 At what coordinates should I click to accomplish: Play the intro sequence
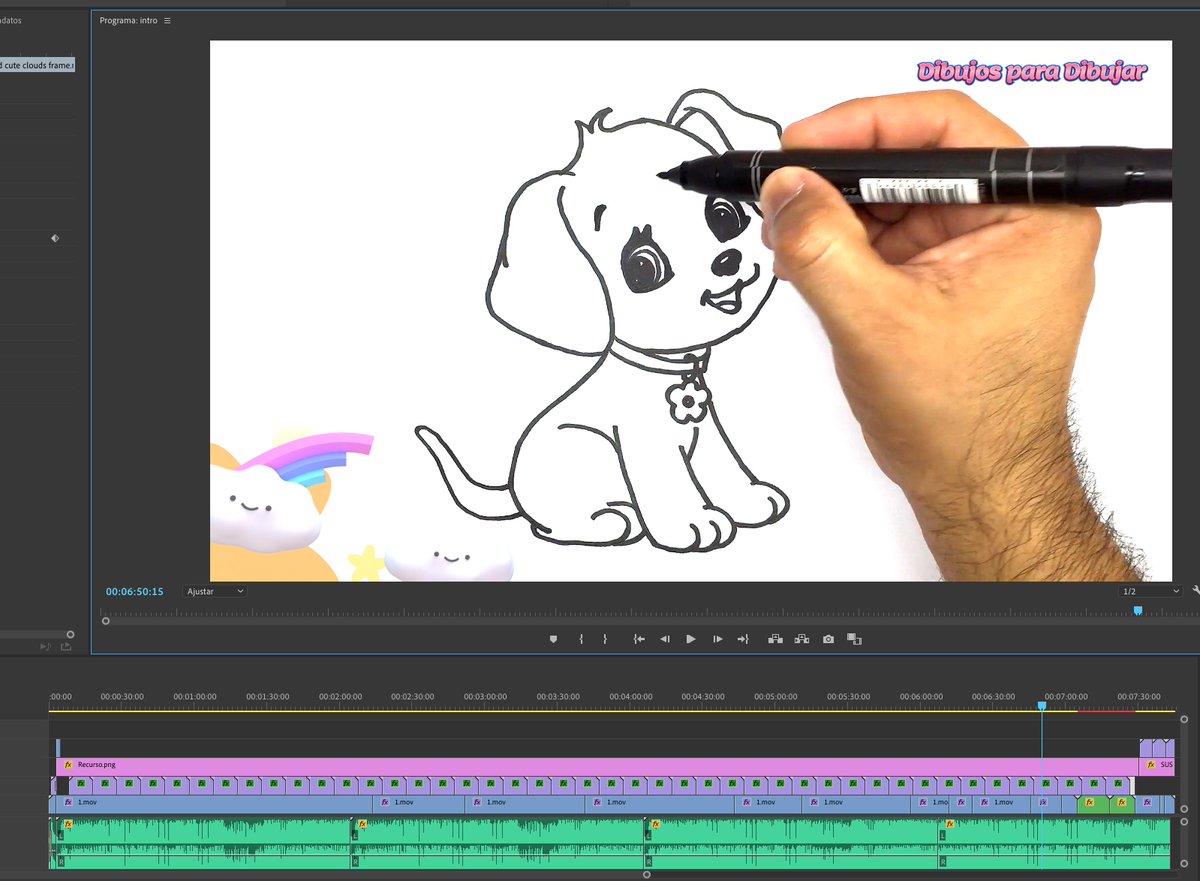point(691,639)
